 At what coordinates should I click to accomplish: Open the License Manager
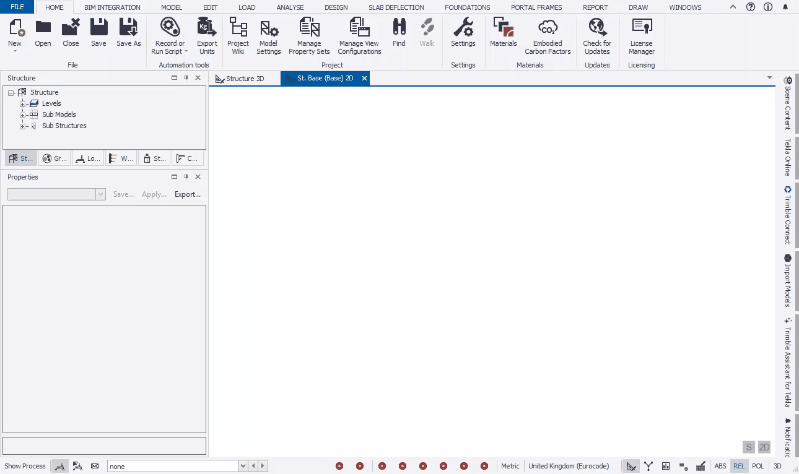(642, 36)
